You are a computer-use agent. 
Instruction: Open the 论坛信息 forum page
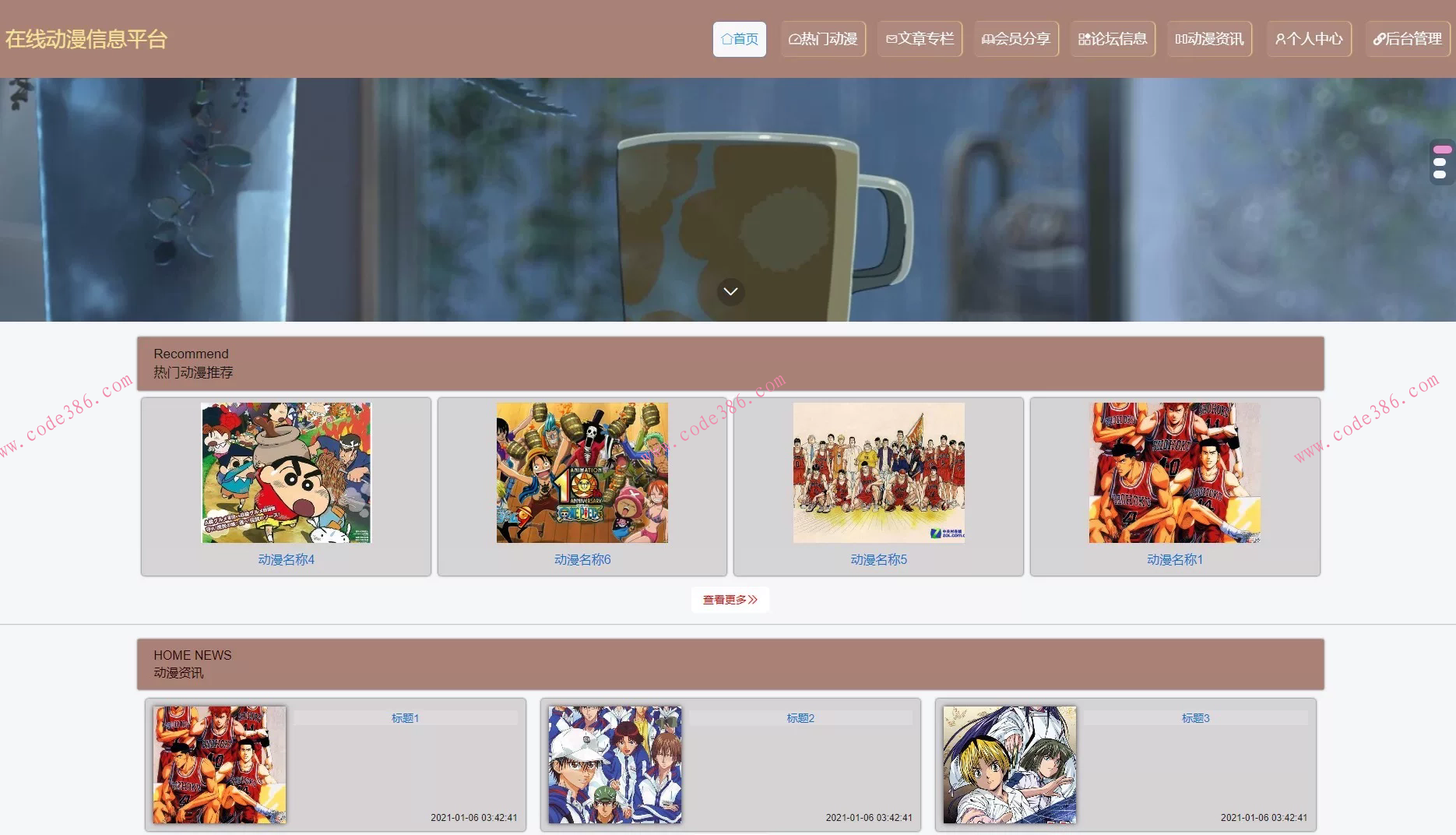(x=1112, y=39)
